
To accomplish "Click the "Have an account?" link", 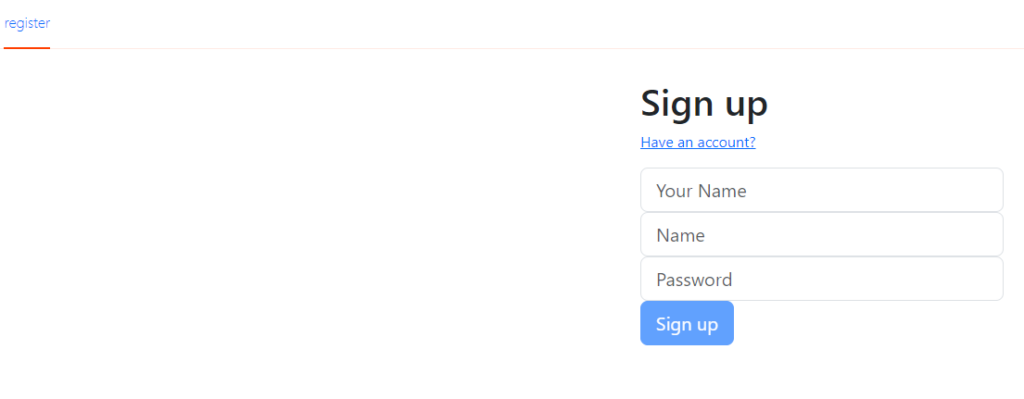I will tap(697, 142).
